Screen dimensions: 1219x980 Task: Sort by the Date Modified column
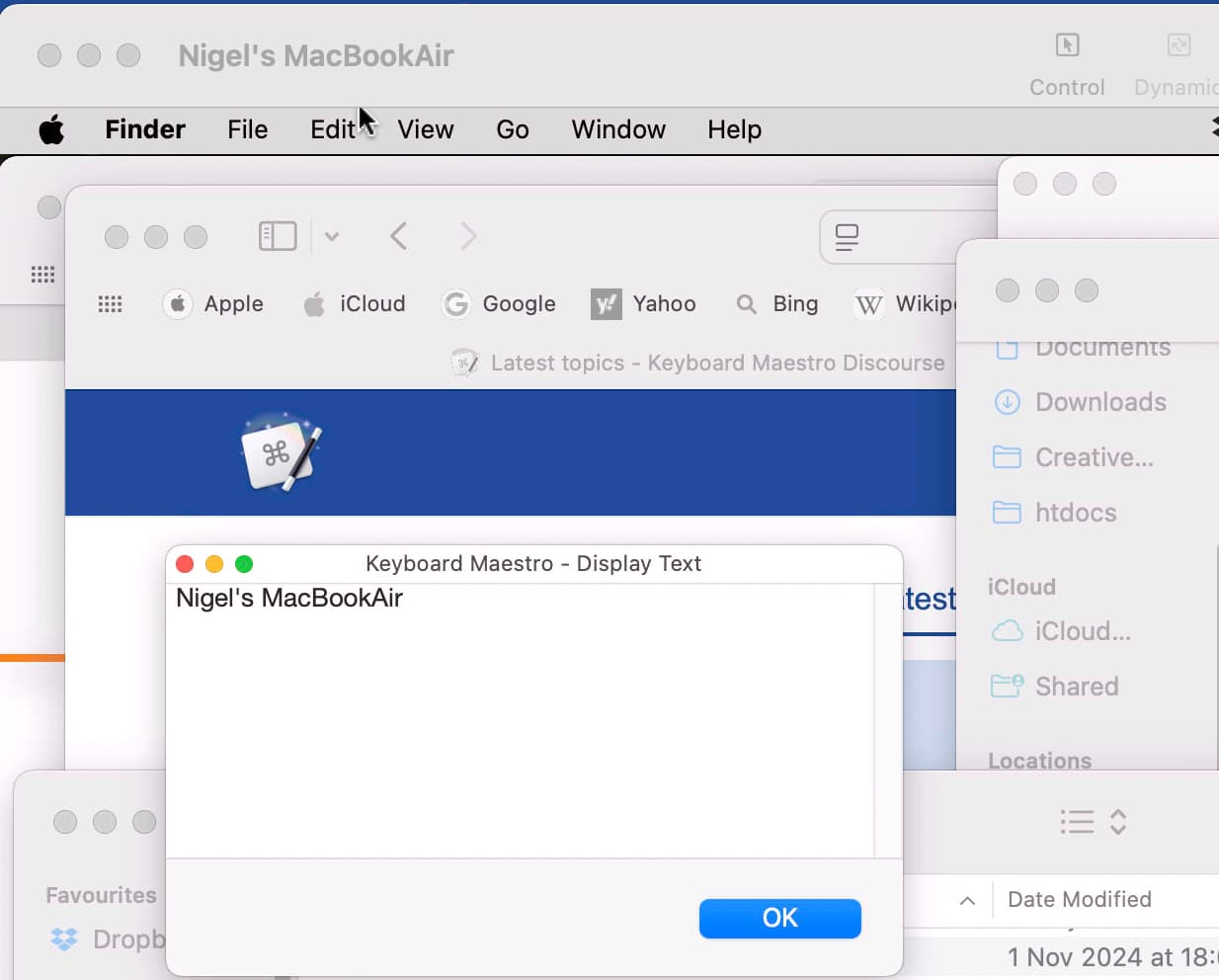pyautogui.click(x=1080, y=899)
